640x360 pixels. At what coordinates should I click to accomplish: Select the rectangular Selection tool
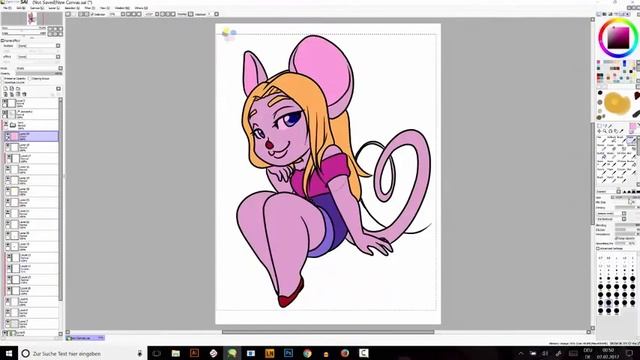tap(599, 126)
